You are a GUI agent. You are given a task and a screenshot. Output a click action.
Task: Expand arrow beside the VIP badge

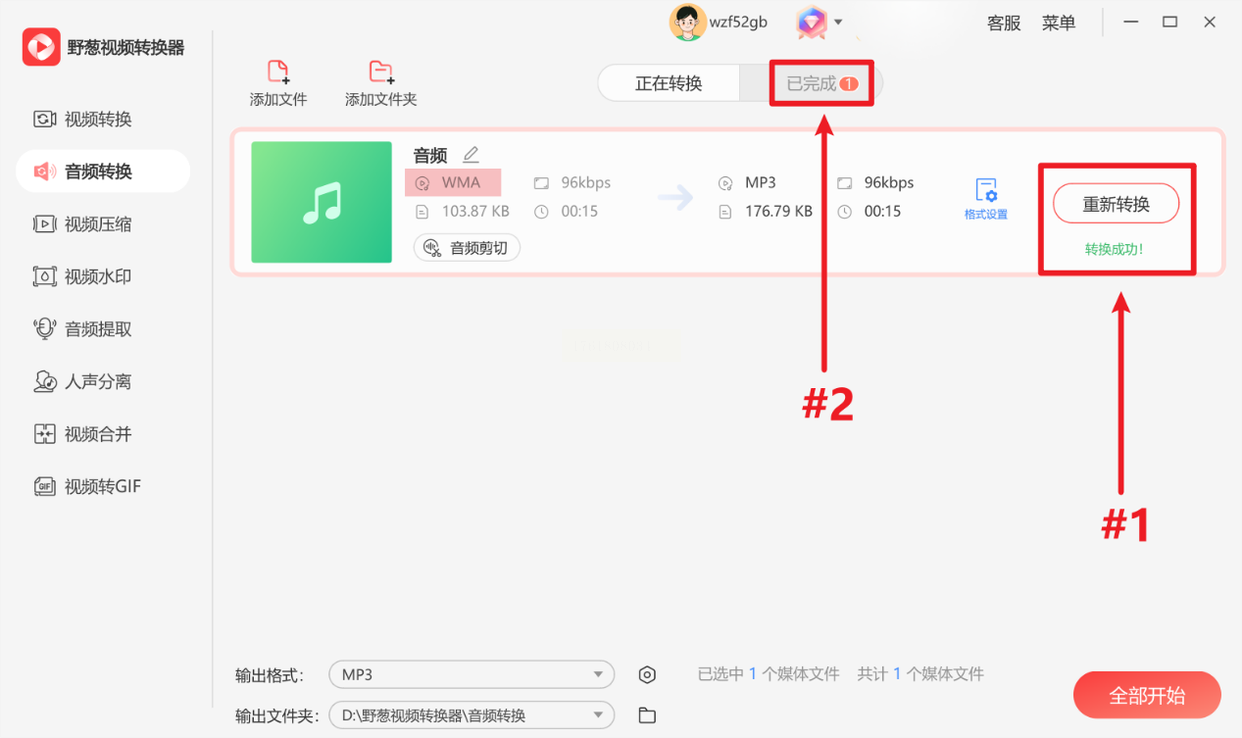point(838,22)
